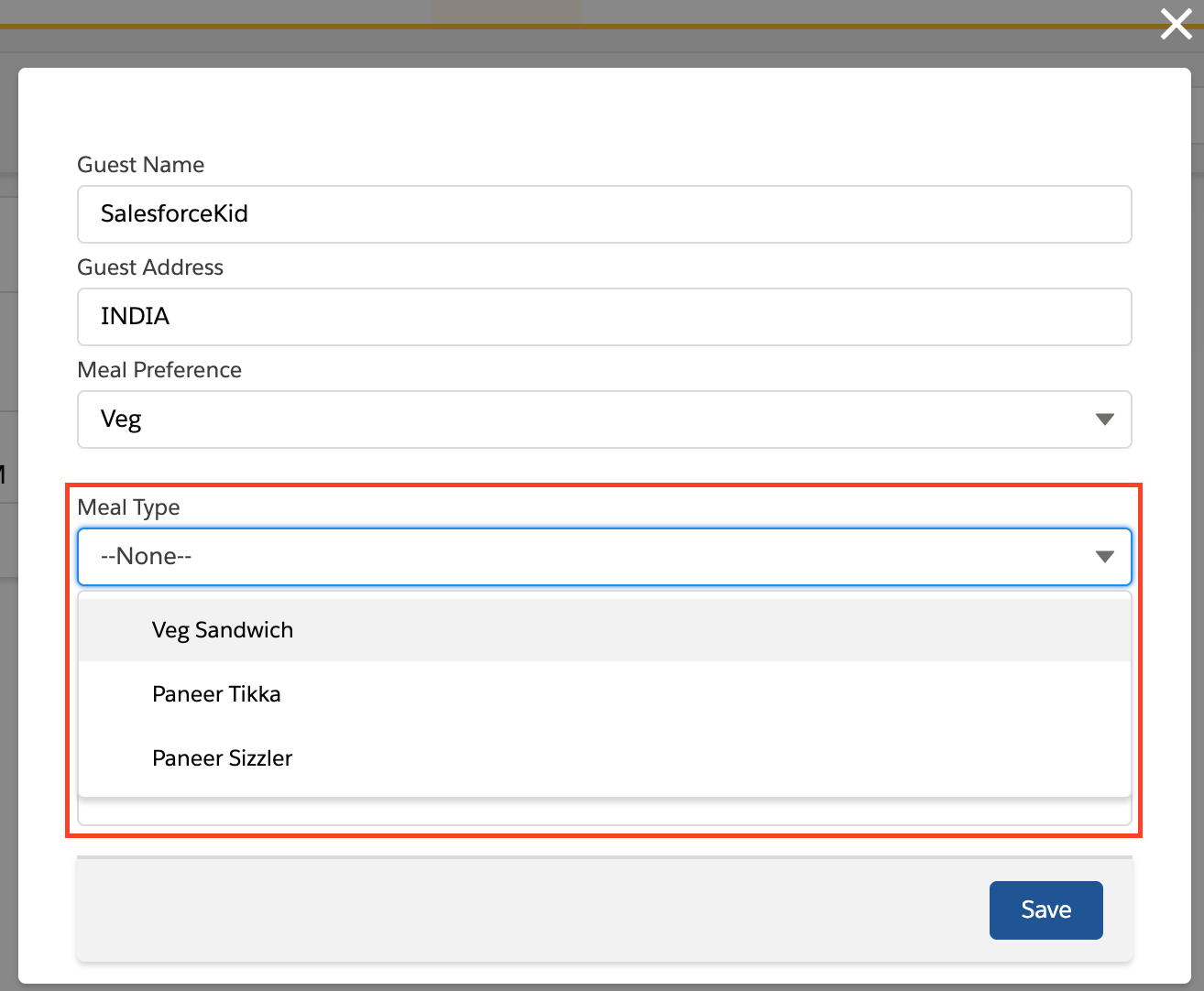
Task: Select the SalesforceKid text in Guest Name
Action: (x=173, y=213)
